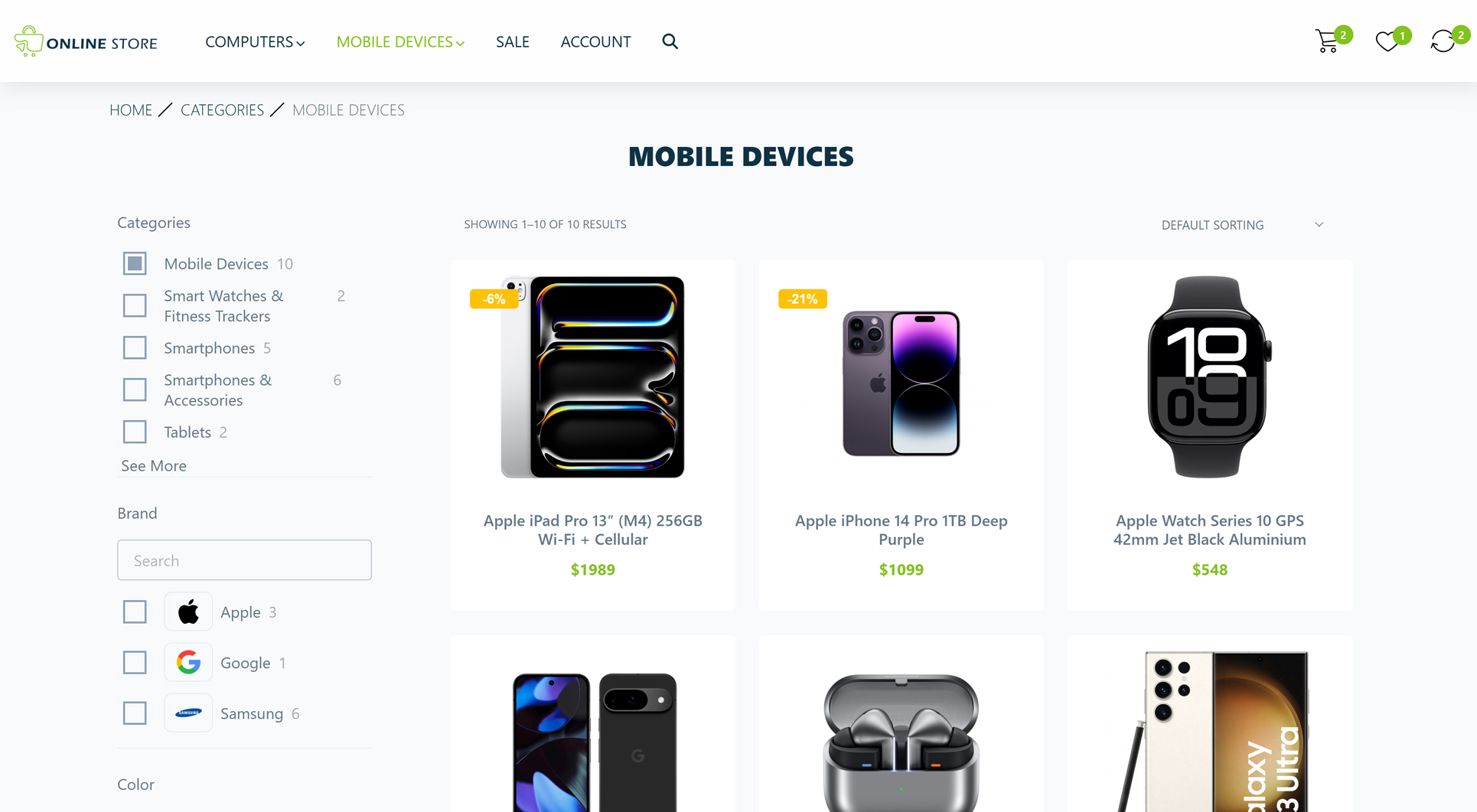Click the Samsung brand logo
The image size is (1477, 812).
(188, 713)
